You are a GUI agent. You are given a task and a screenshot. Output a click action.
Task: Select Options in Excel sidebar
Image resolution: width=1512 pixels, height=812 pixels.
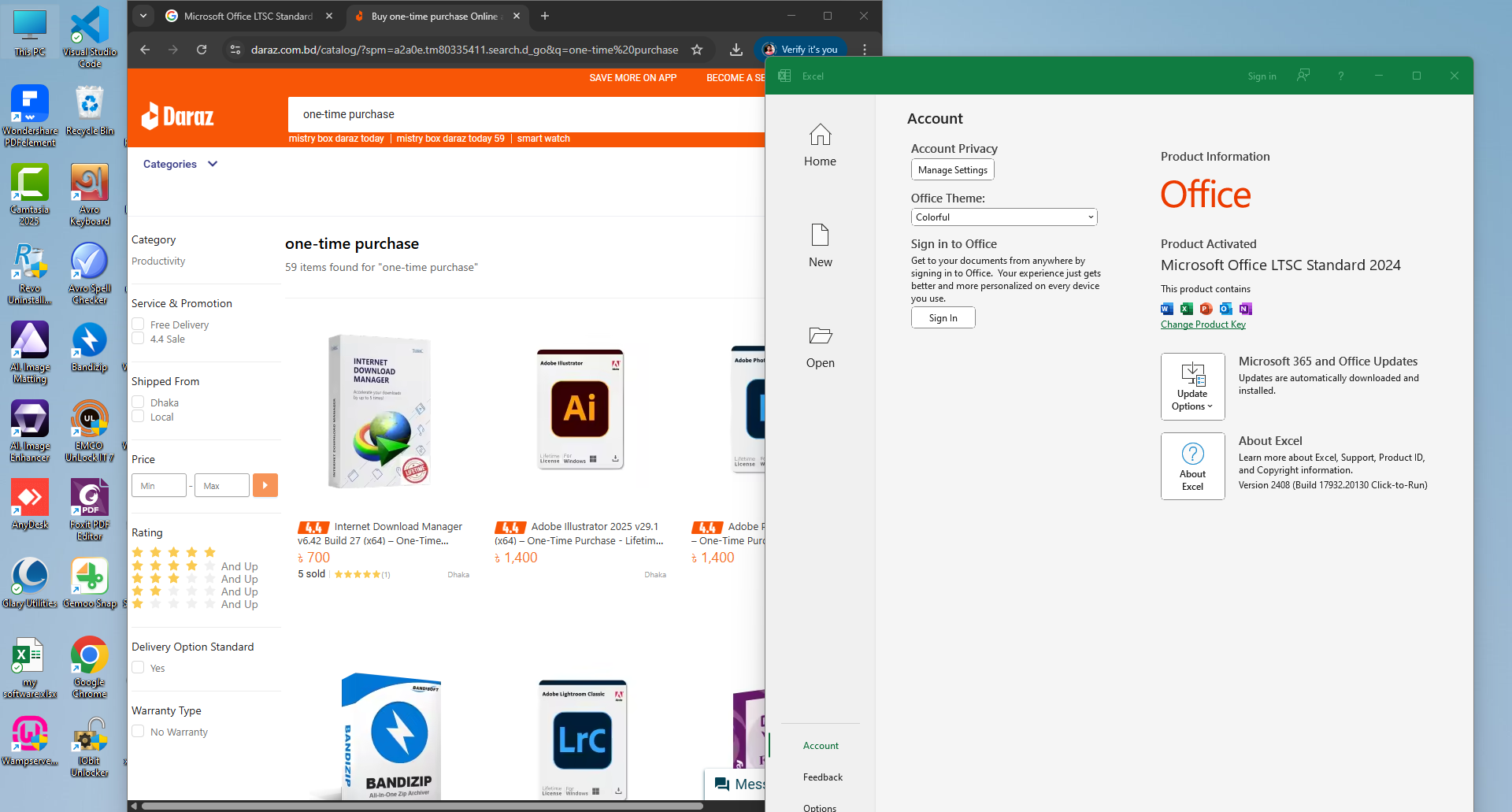(820, 806)
